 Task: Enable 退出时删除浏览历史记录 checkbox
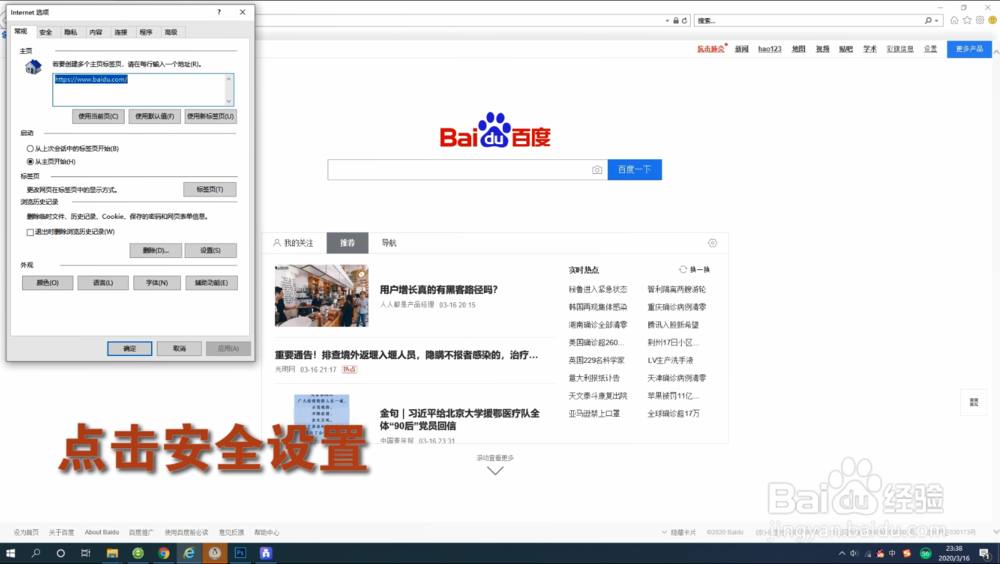[x=30, y=232]
